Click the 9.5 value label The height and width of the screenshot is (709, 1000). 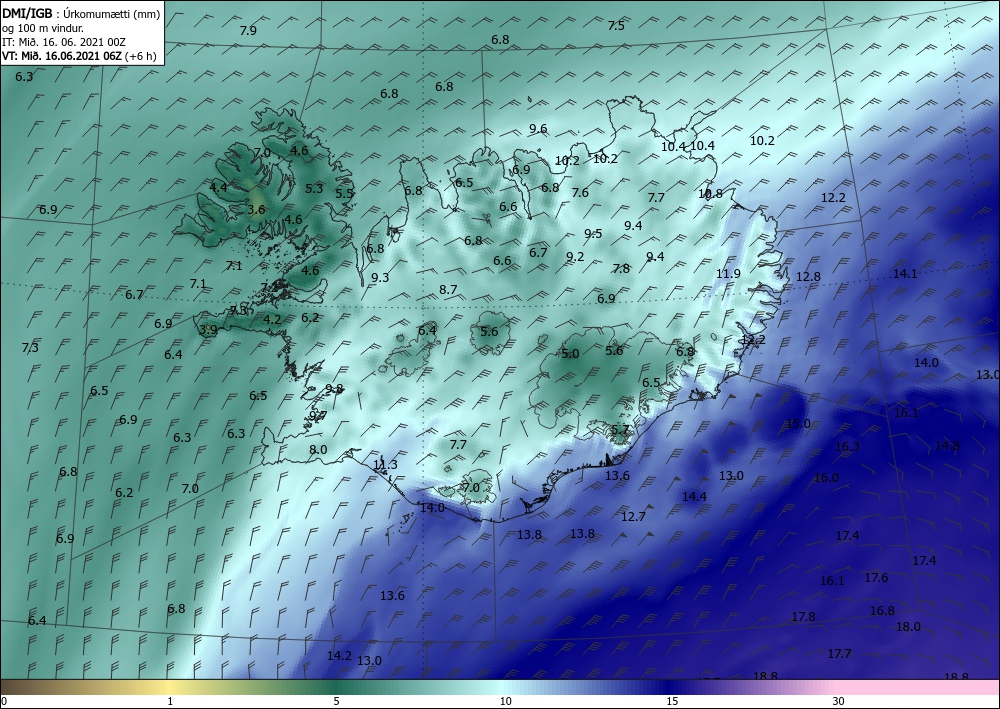(593, 233)
